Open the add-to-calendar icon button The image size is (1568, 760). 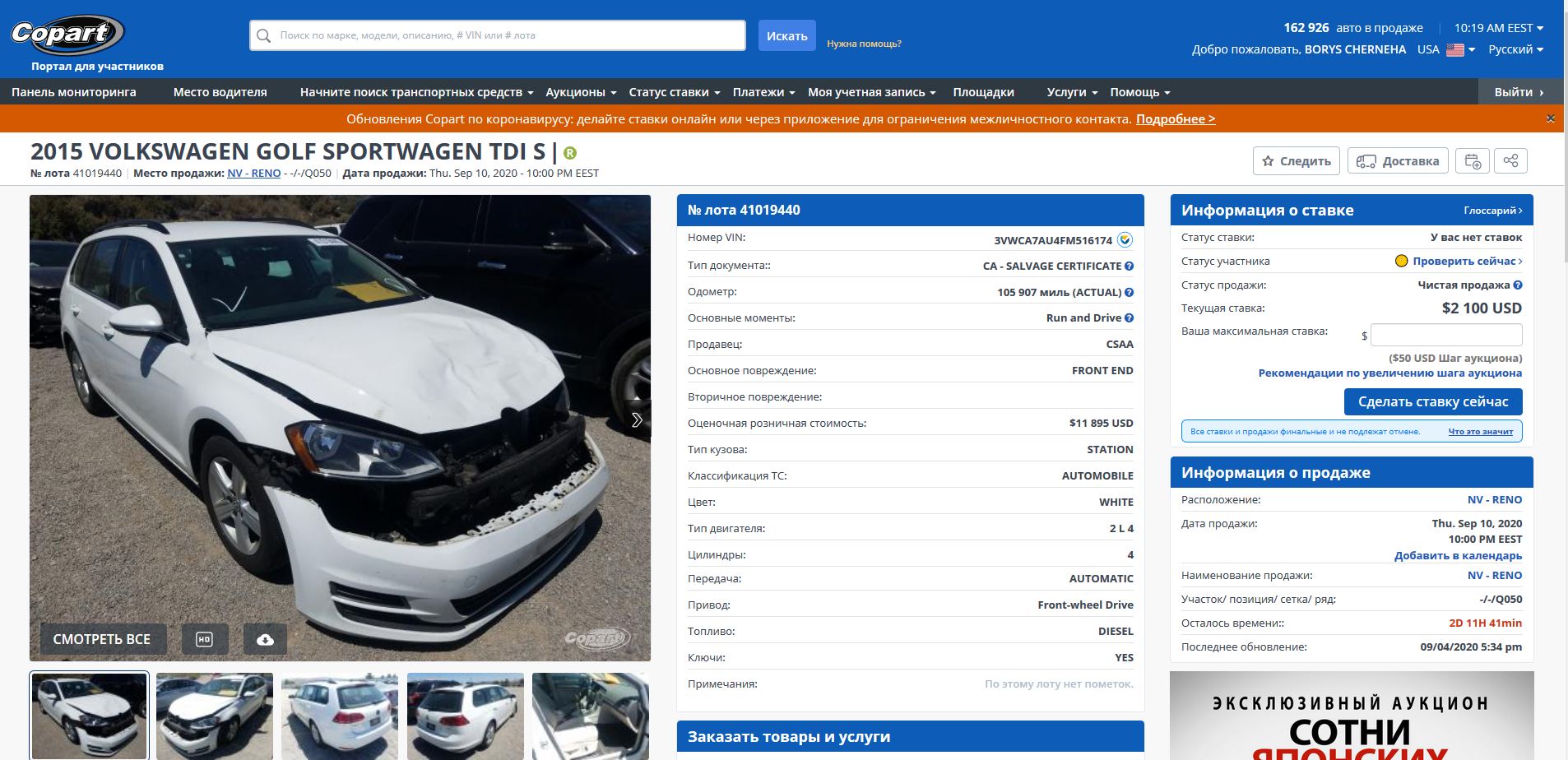click(x=1473, y=160)
